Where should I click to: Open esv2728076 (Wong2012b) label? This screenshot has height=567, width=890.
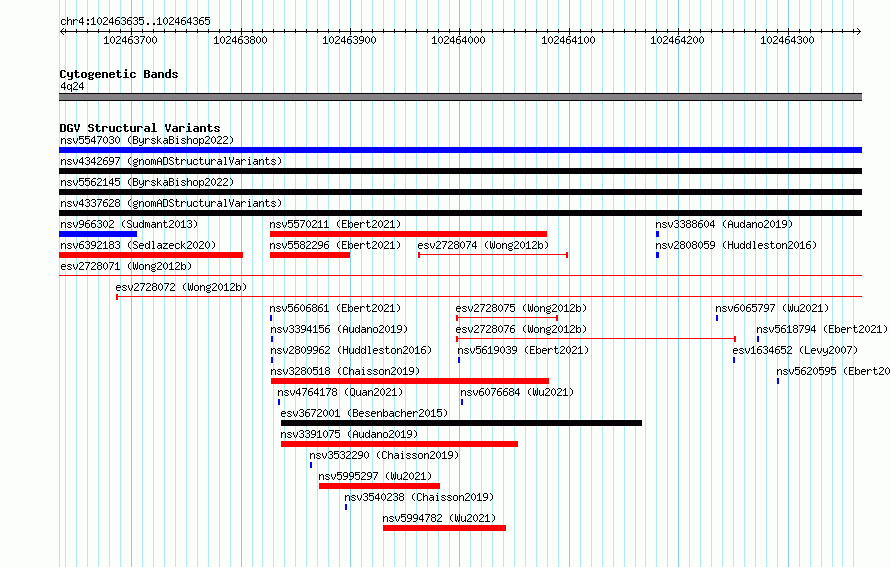coord(521,329)
